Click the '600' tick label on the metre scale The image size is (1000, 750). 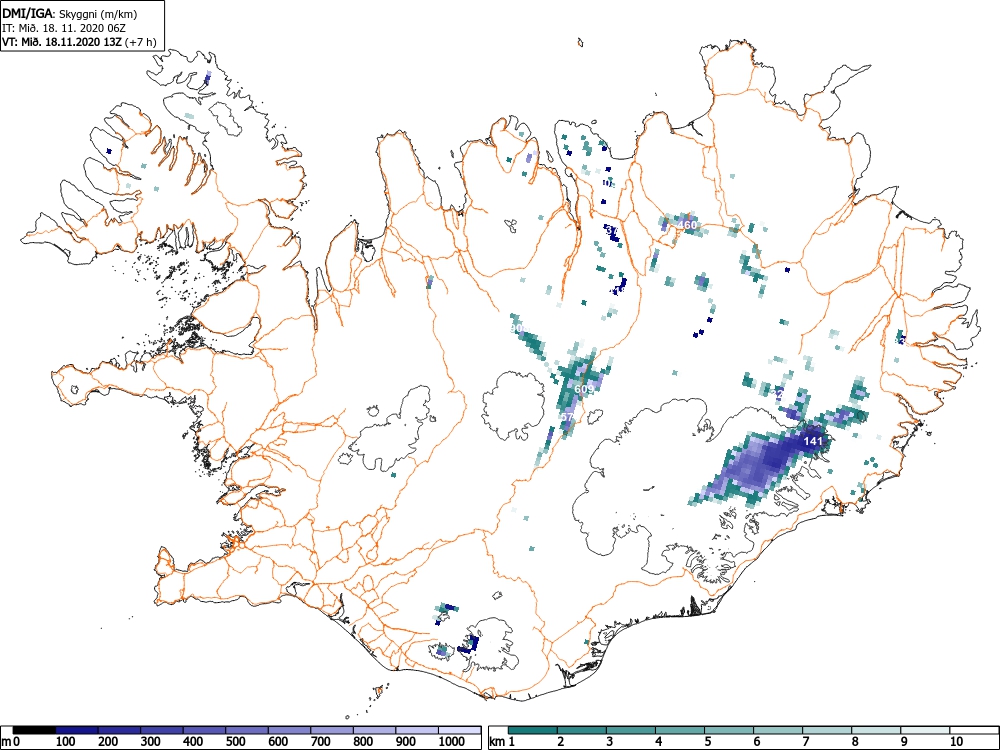click(279, 742)
